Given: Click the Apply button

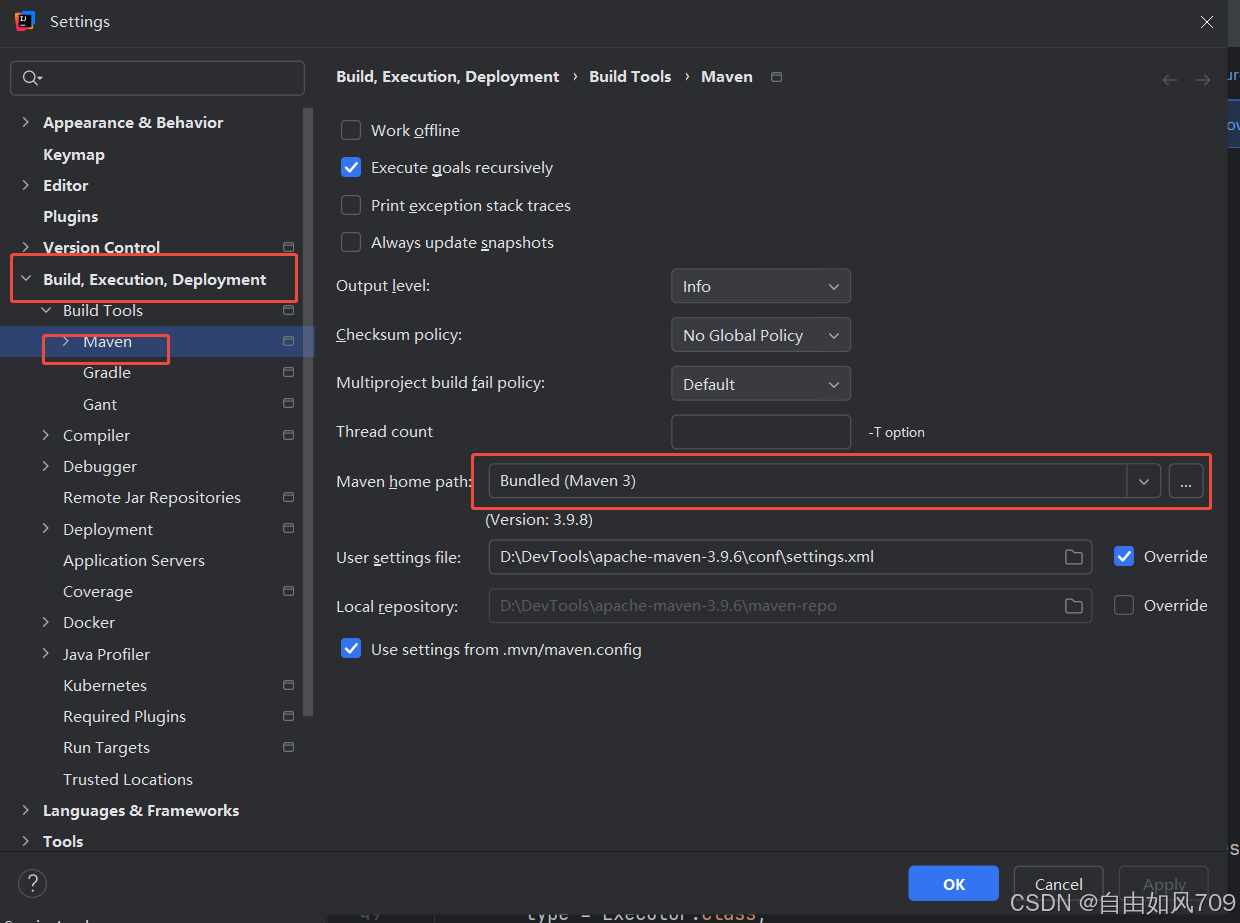Looking at the screenshot, I should pos(1164,884).
